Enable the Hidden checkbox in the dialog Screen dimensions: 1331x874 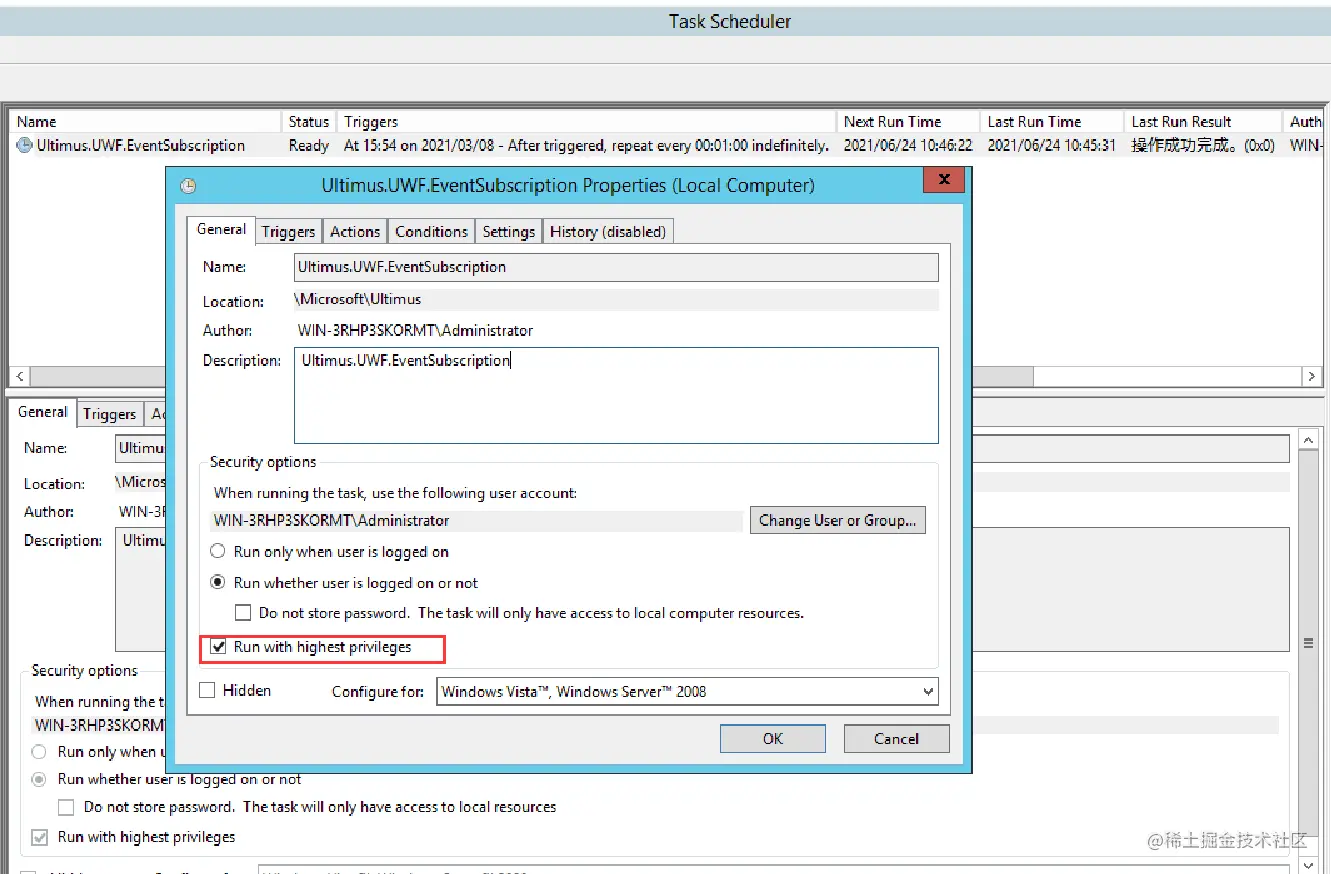[x=207, y=690]
